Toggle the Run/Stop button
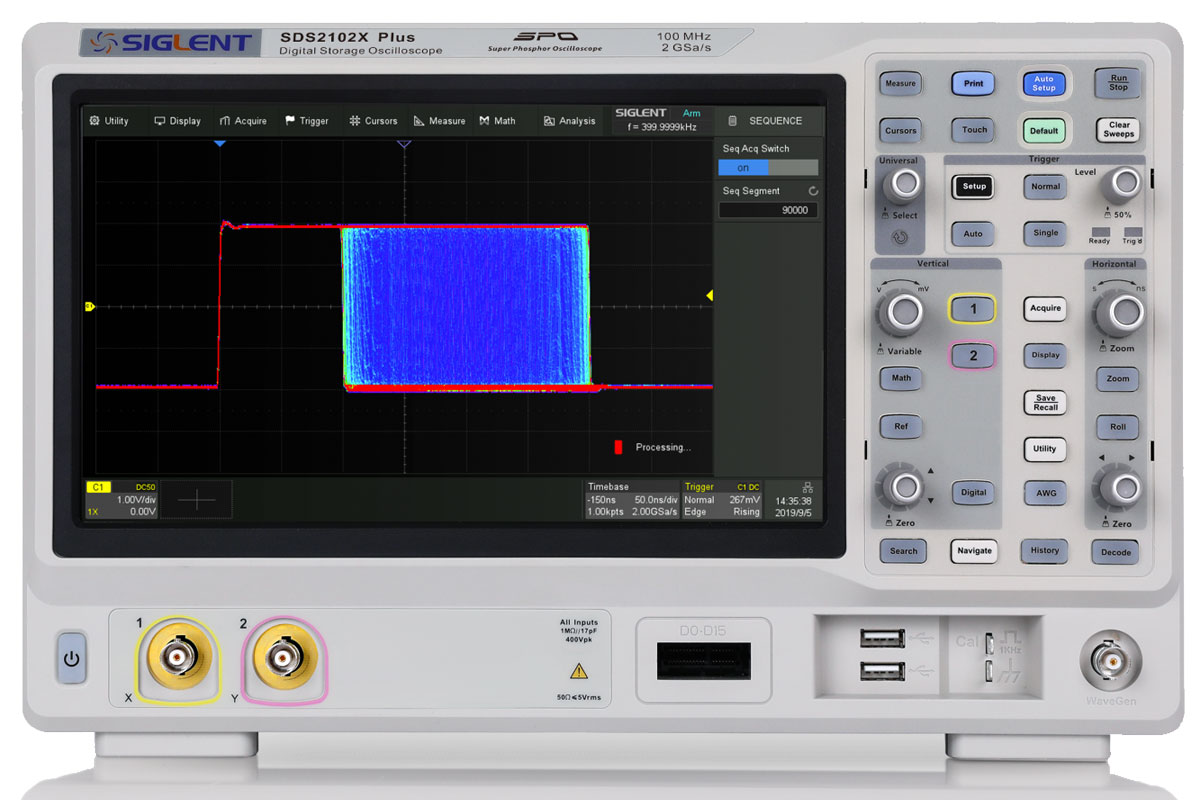Screen dimensions: 1200x800 point(1118,83)
